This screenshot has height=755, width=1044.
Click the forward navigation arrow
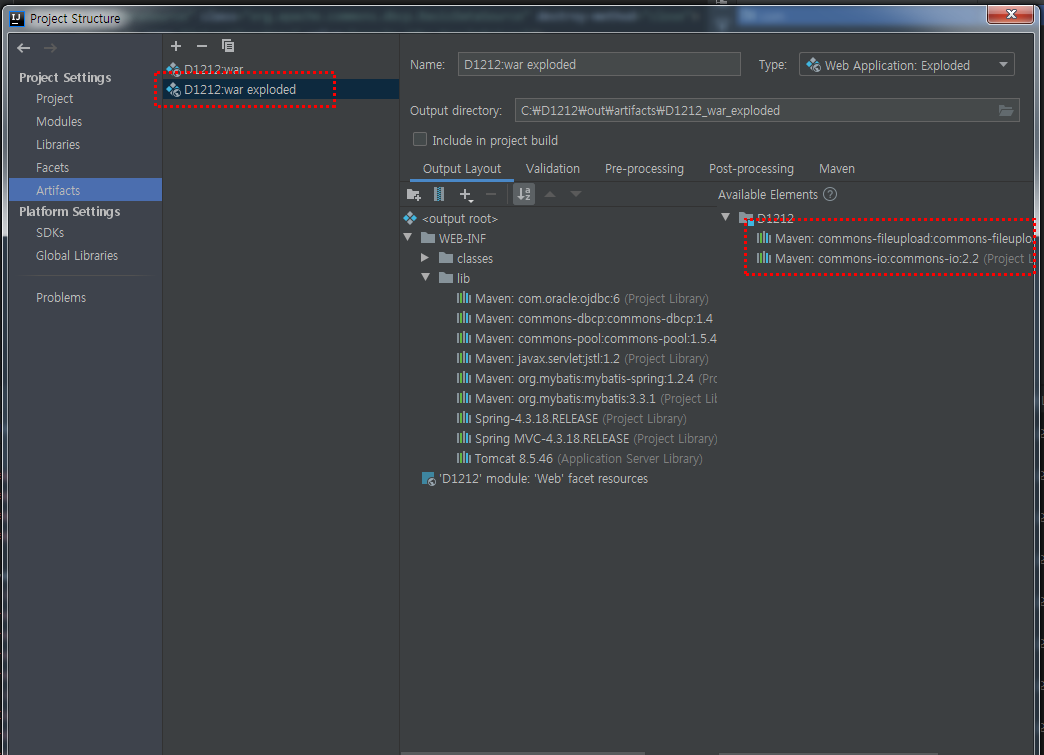[51, 48]
